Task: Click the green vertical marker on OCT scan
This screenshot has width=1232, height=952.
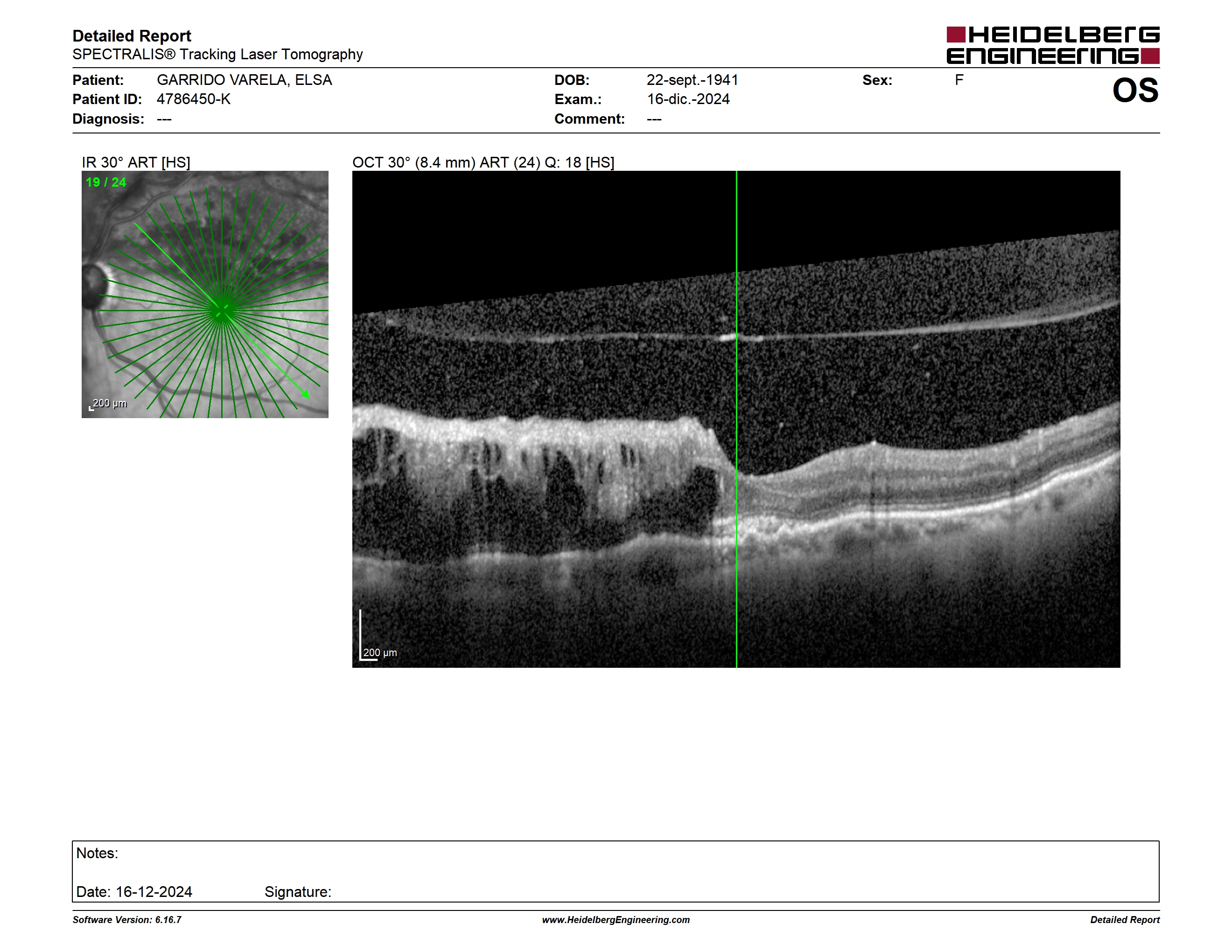Action: pos(736,419)
